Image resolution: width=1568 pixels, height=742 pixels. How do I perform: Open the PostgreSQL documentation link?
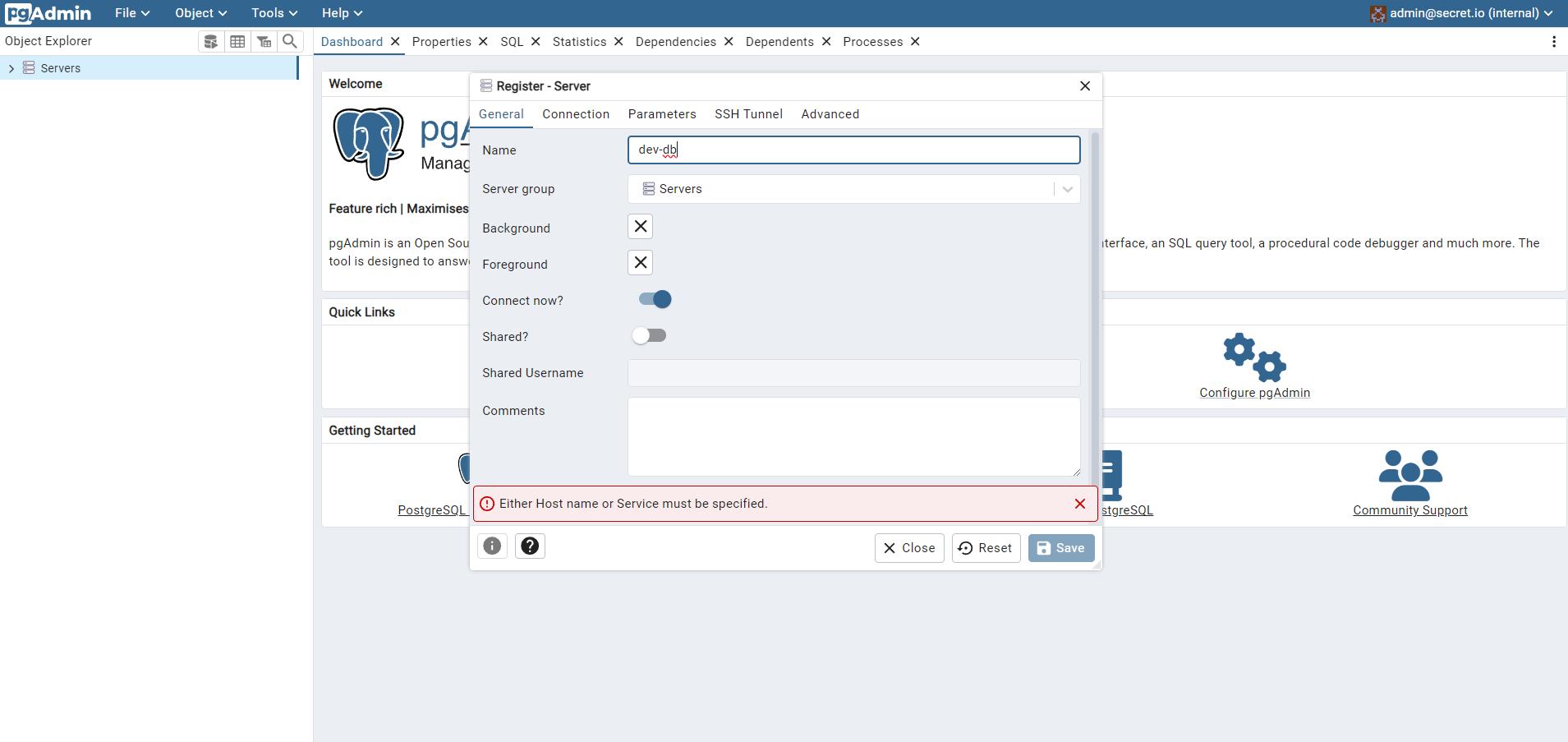click(433, 510)
